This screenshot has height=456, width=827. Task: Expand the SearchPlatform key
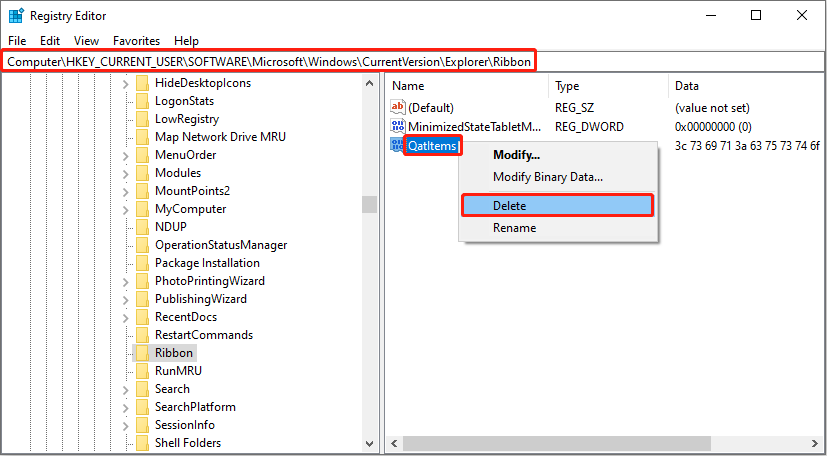coord(126,408)
